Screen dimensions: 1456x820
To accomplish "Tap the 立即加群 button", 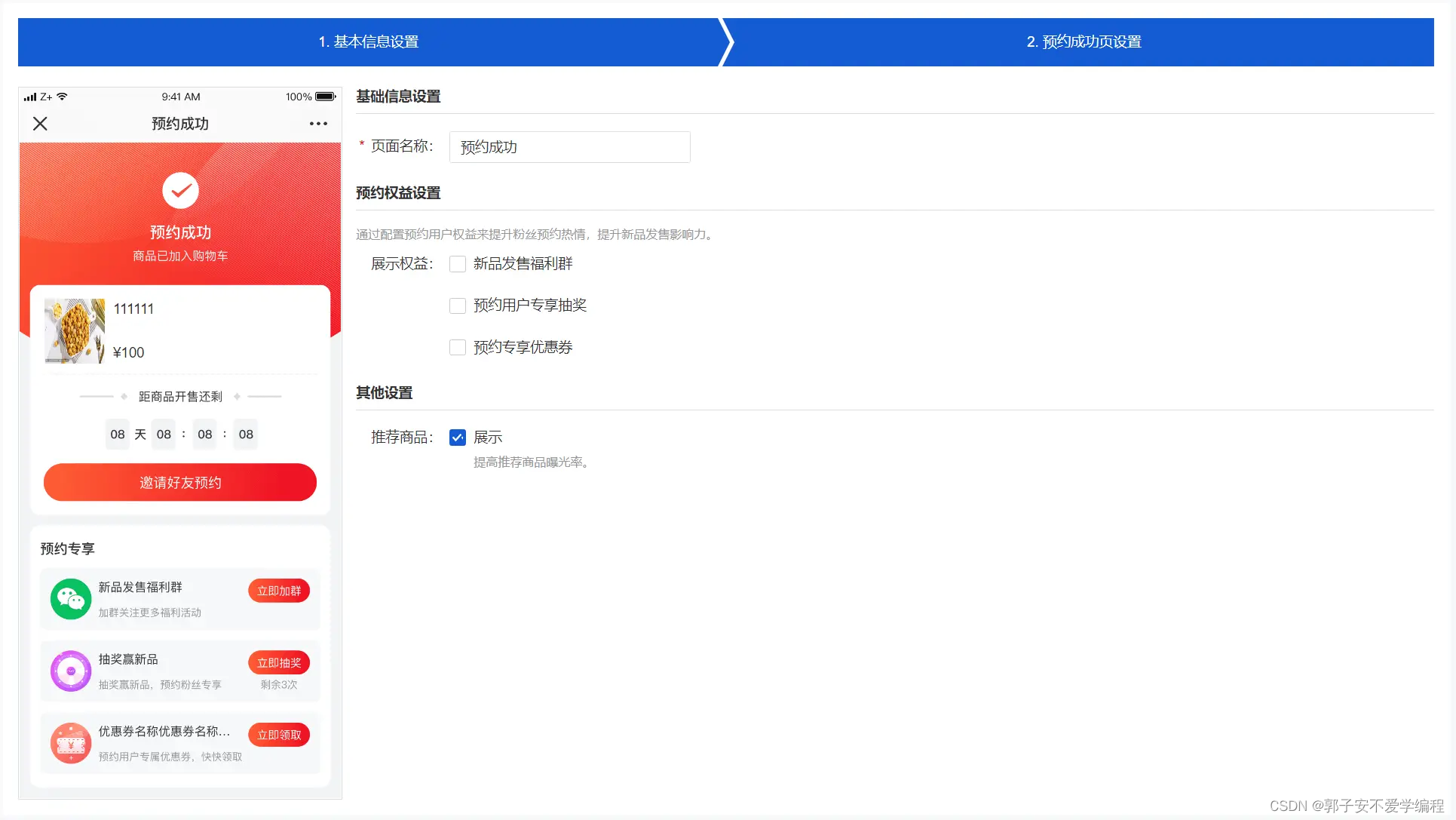I will [279, 591].
